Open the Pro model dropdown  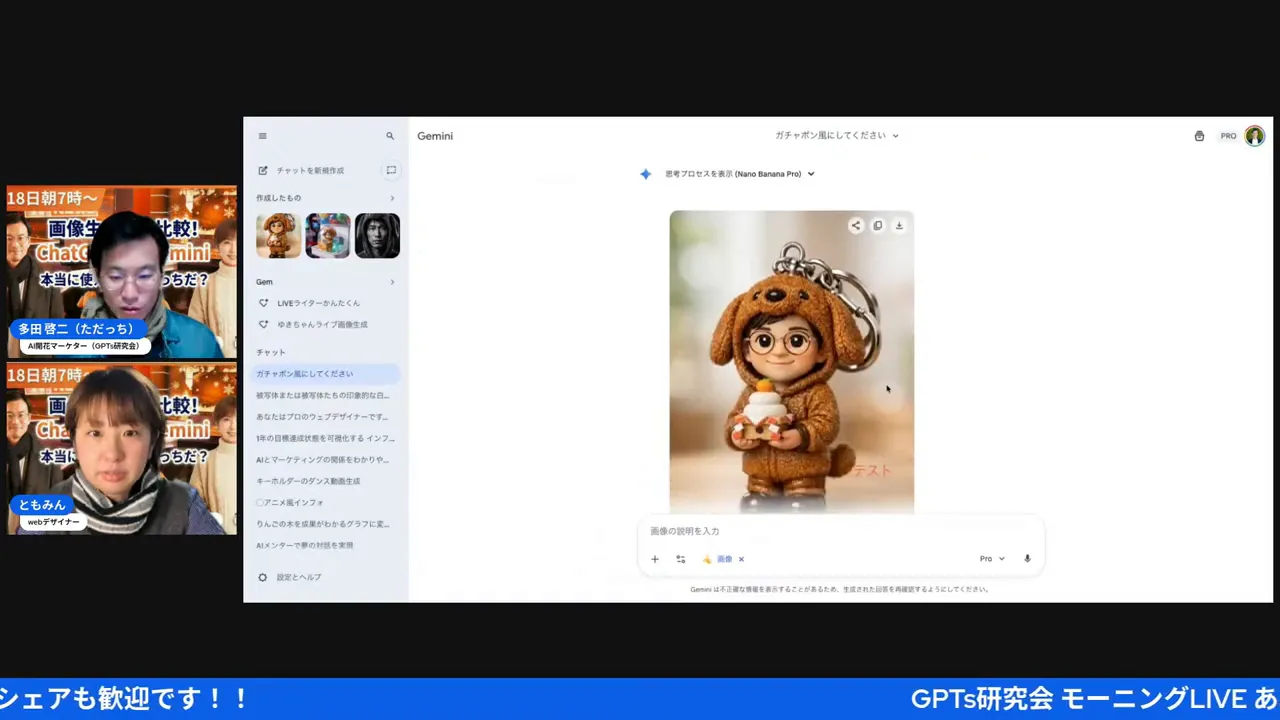click(990, 559)
